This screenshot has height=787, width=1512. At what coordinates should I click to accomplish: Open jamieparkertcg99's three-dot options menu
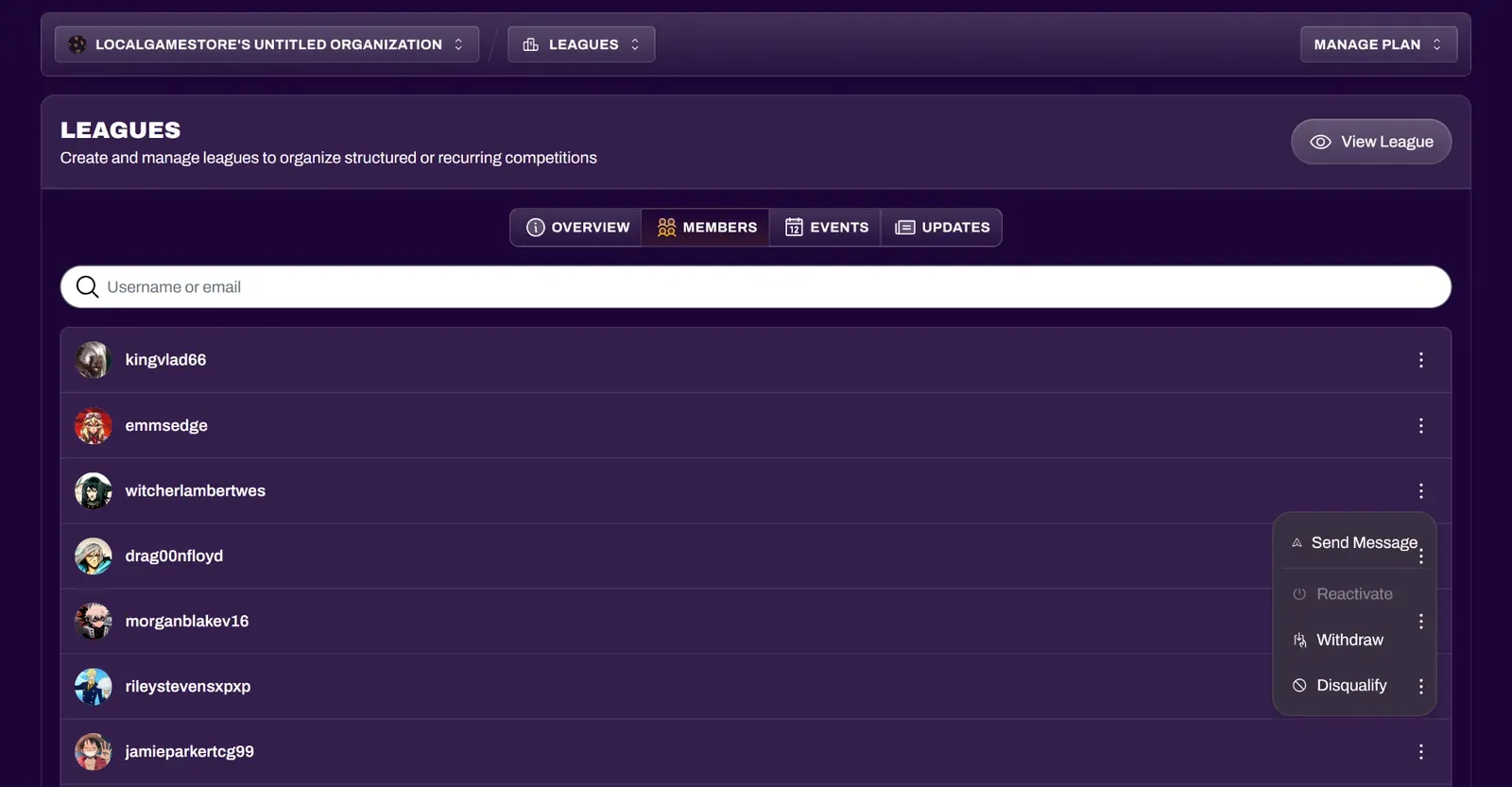click(x=1420, y=752)
